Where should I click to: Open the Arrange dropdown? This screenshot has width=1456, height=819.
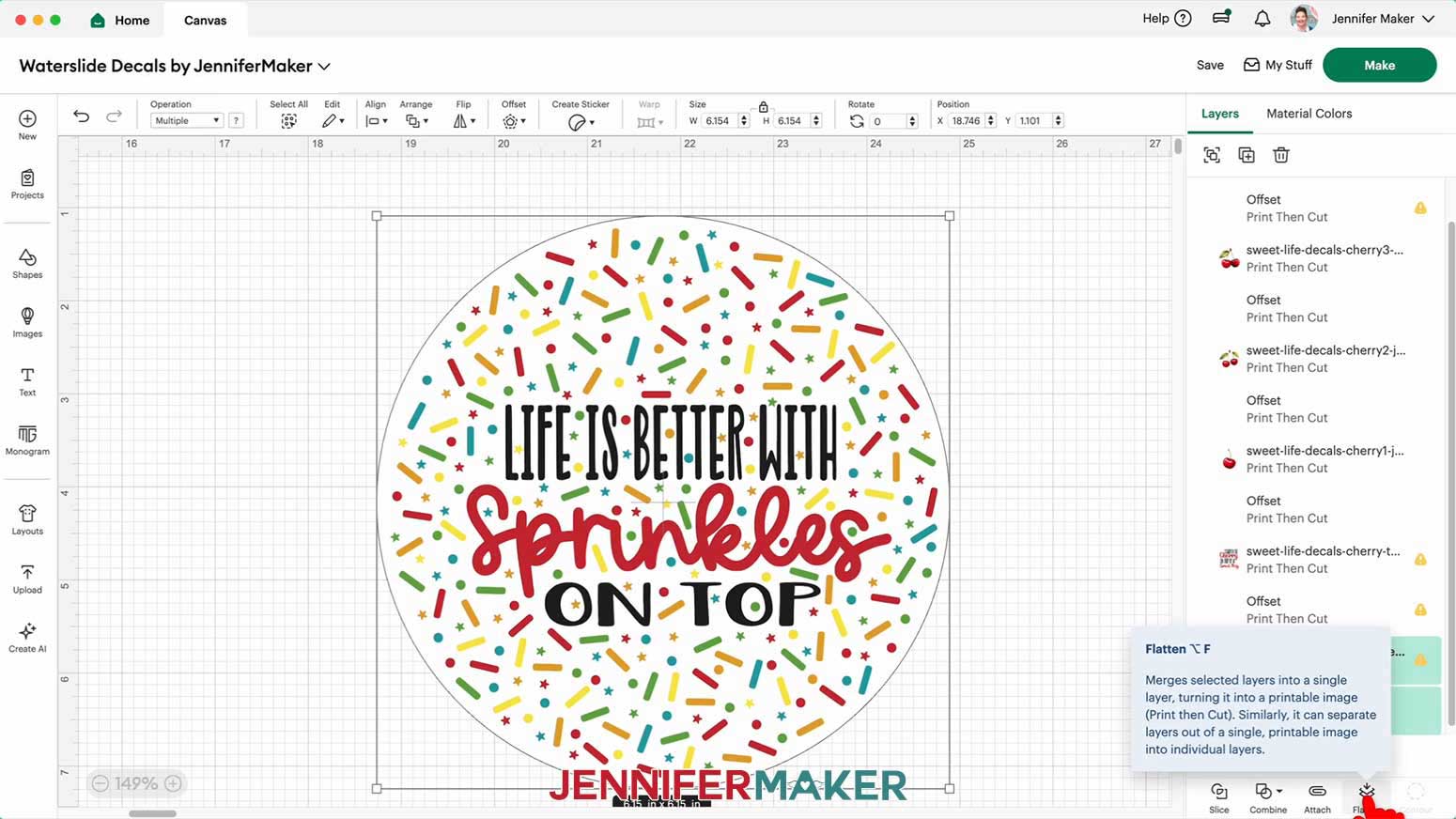(x=416, y=121)
